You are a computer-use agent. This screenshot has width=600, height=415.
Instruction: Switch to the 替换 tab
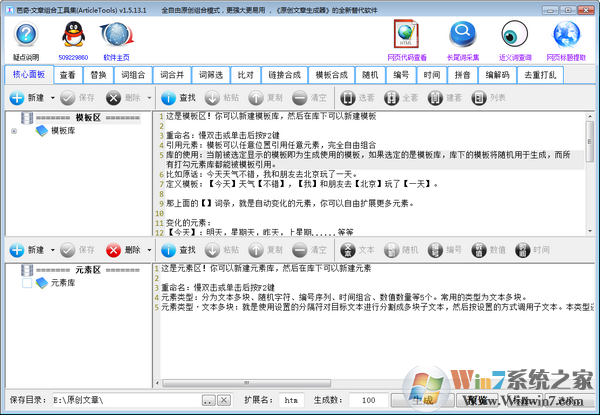point(98,75)
